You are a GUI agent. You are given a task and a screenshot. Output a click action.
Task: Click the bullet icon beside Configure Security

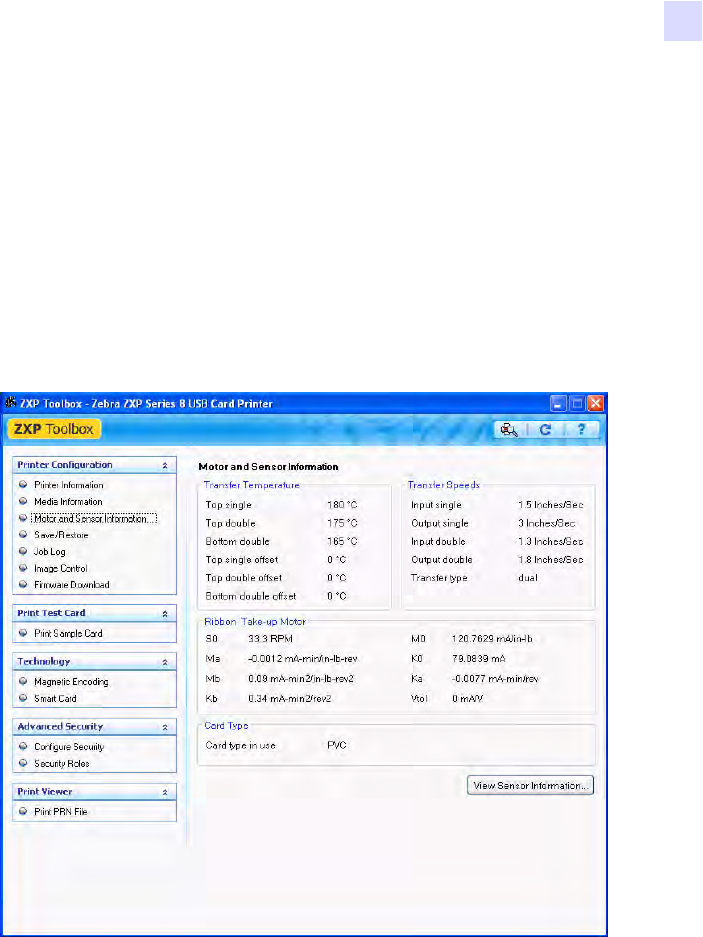[23, 746]
